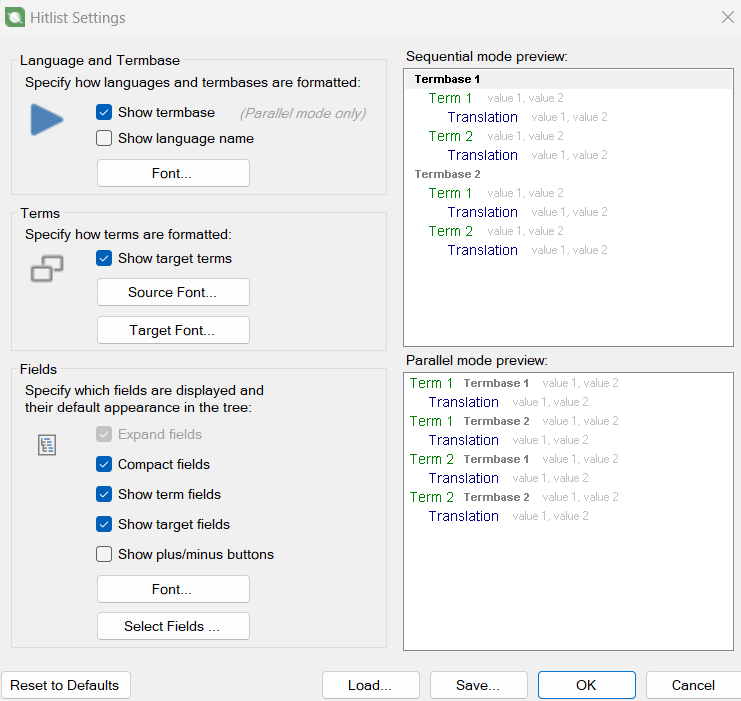
Task: Click the Cancel button
Action: tap(693, 685)
